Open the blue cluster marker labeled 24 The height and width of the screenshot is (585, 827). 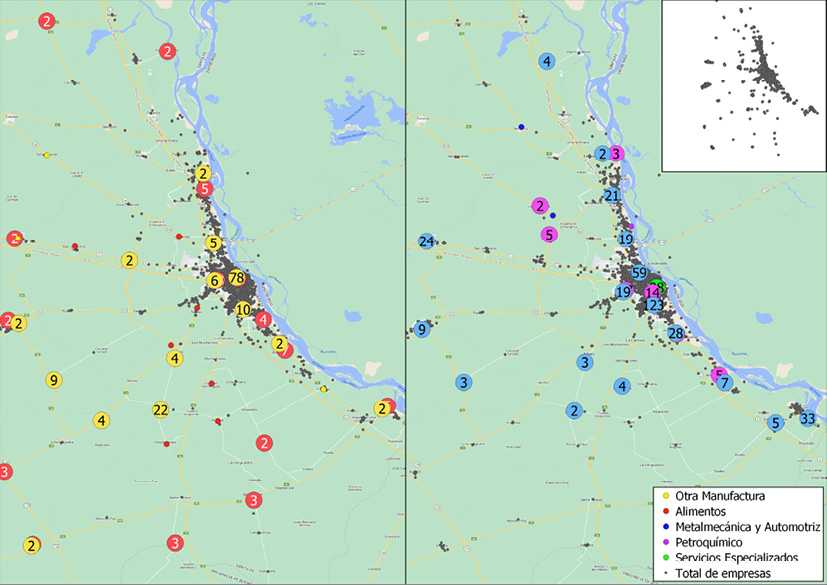click(x=427, y=241)
